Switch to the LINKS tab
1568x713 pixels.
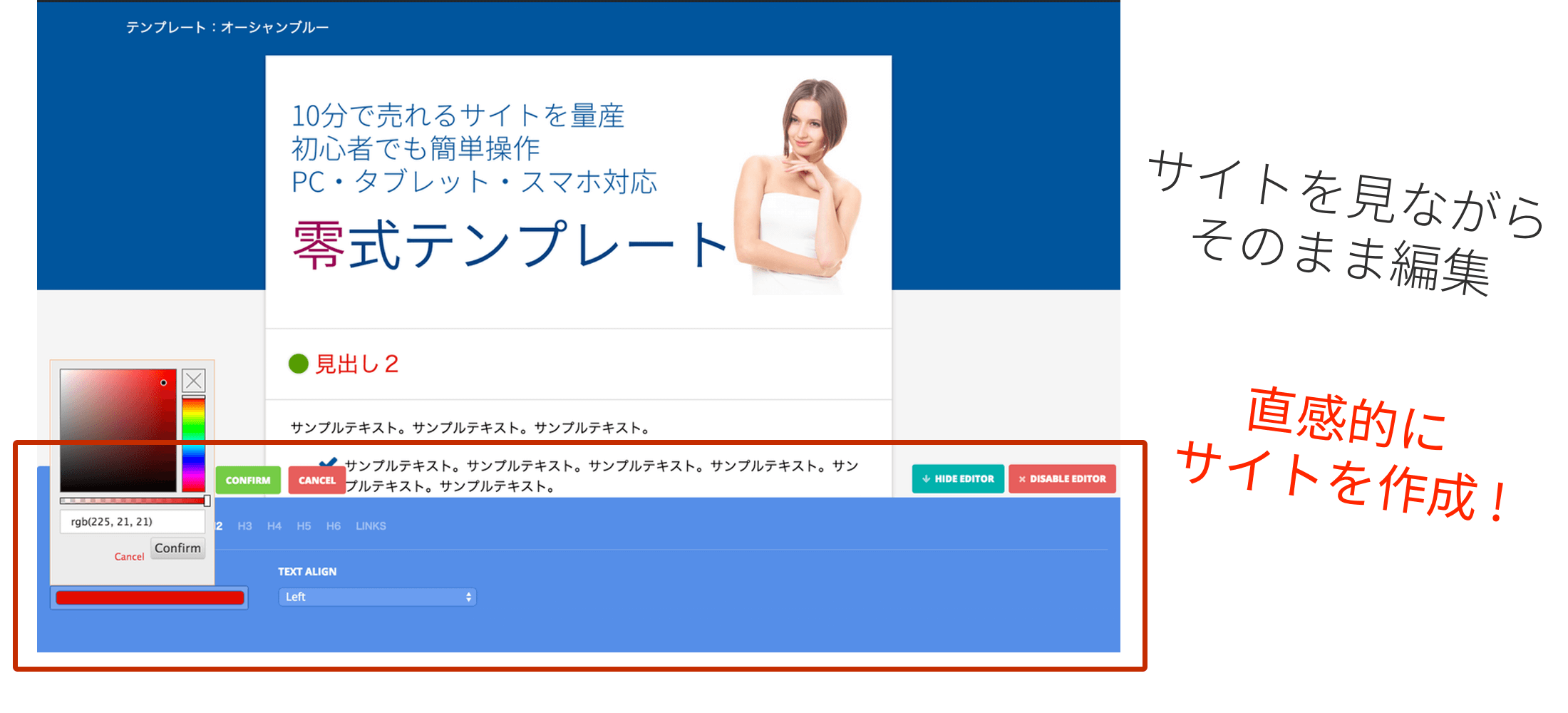tap(371, 526)
